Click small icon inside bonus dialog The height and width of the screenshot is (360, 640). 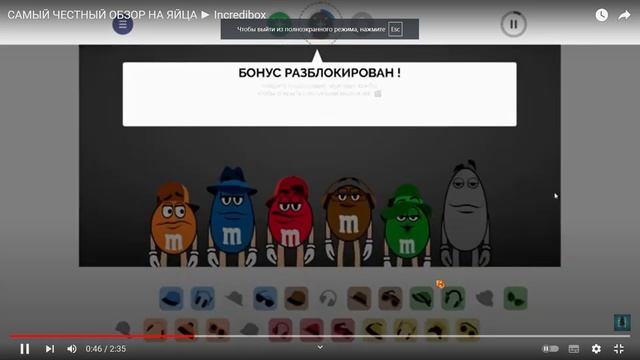tap(378, 93)
